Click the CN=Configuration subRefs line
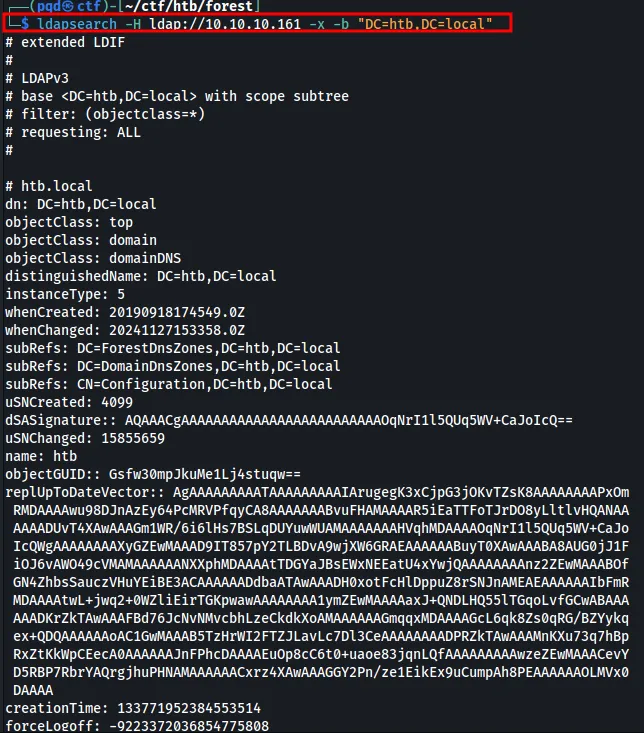 point(168,384)
